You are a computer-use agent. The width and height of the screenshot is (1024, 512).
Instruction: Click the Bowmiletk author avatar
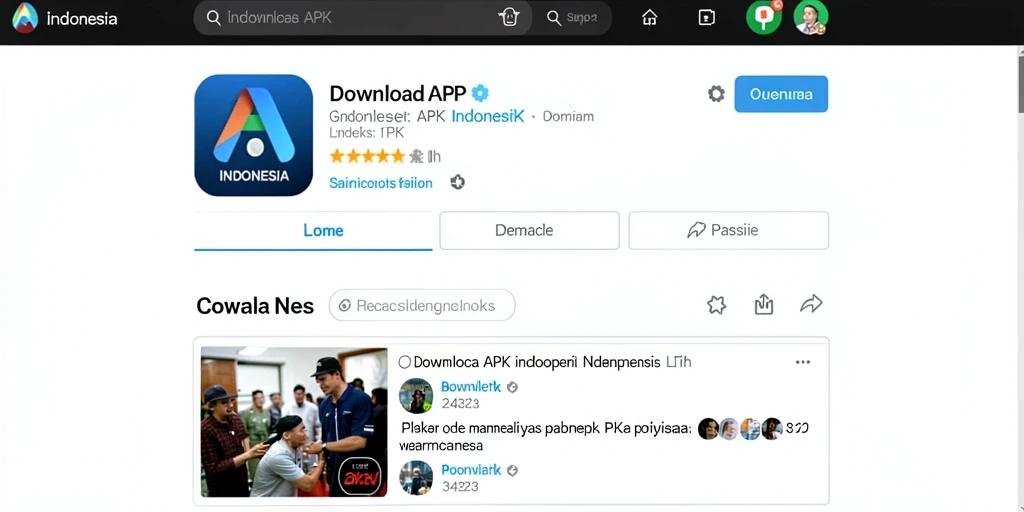pyautogui.click(x=416, y=395)
